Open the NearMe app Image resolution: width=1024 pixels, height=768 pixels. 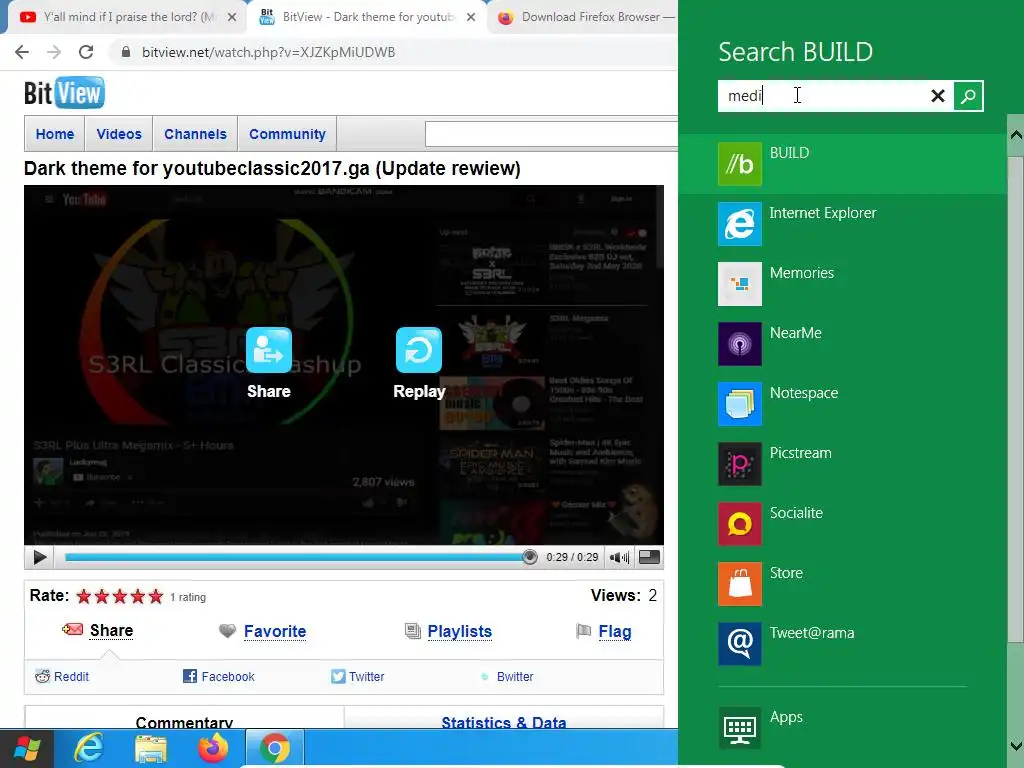pos(842,344)
